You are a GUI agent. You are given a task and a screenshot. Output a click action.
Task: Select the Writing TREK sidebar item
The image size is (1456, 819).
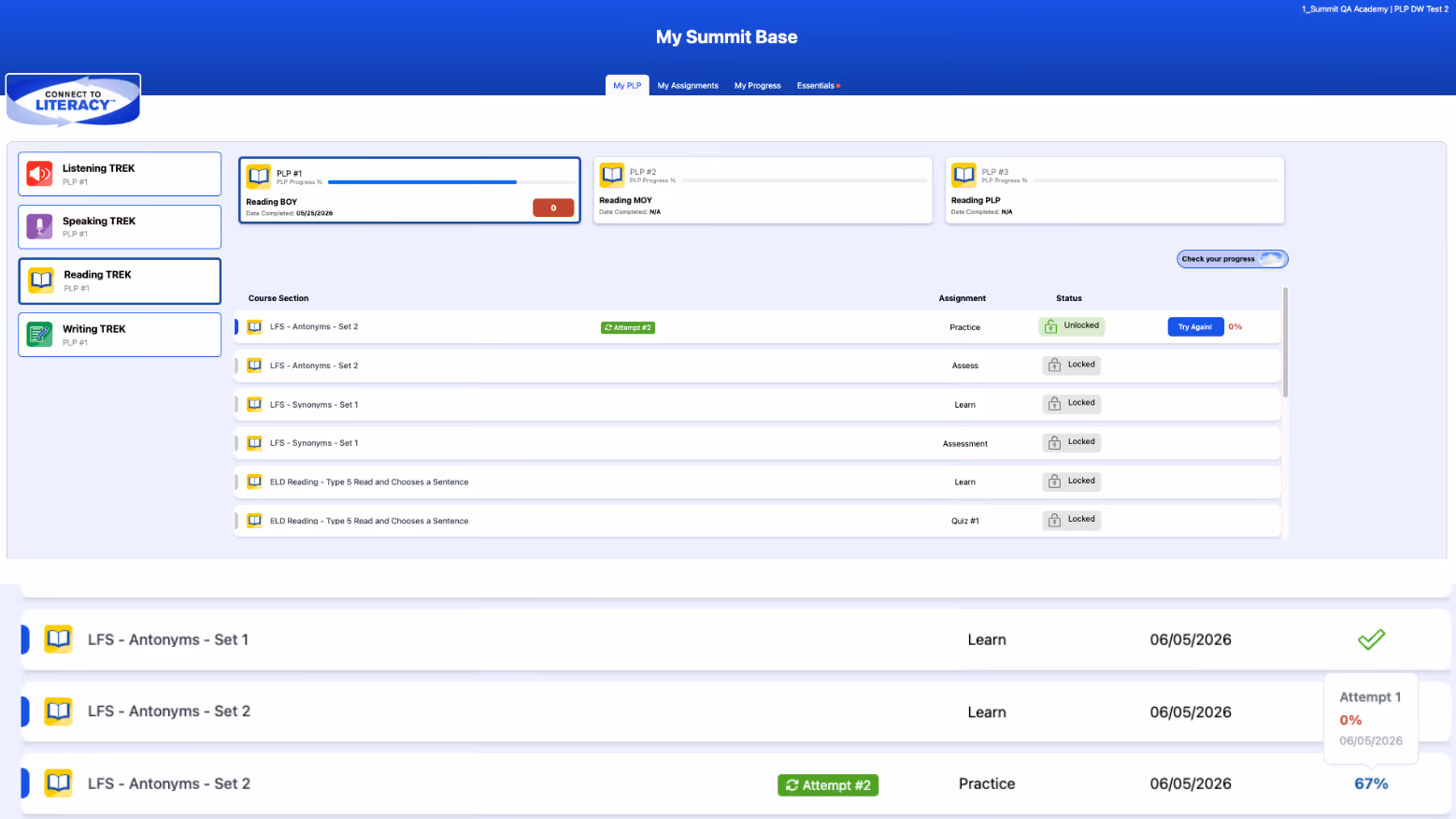point(120,335)
